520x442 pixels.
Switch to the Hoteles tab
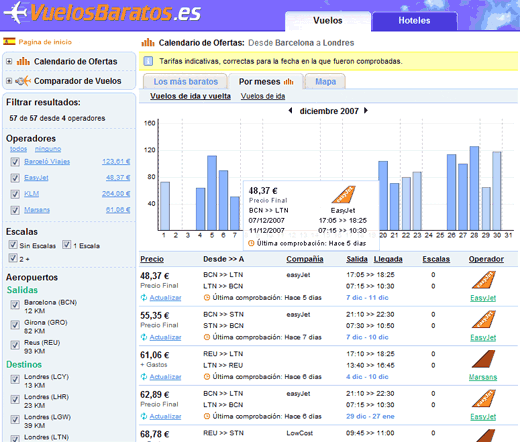(414, 21)
